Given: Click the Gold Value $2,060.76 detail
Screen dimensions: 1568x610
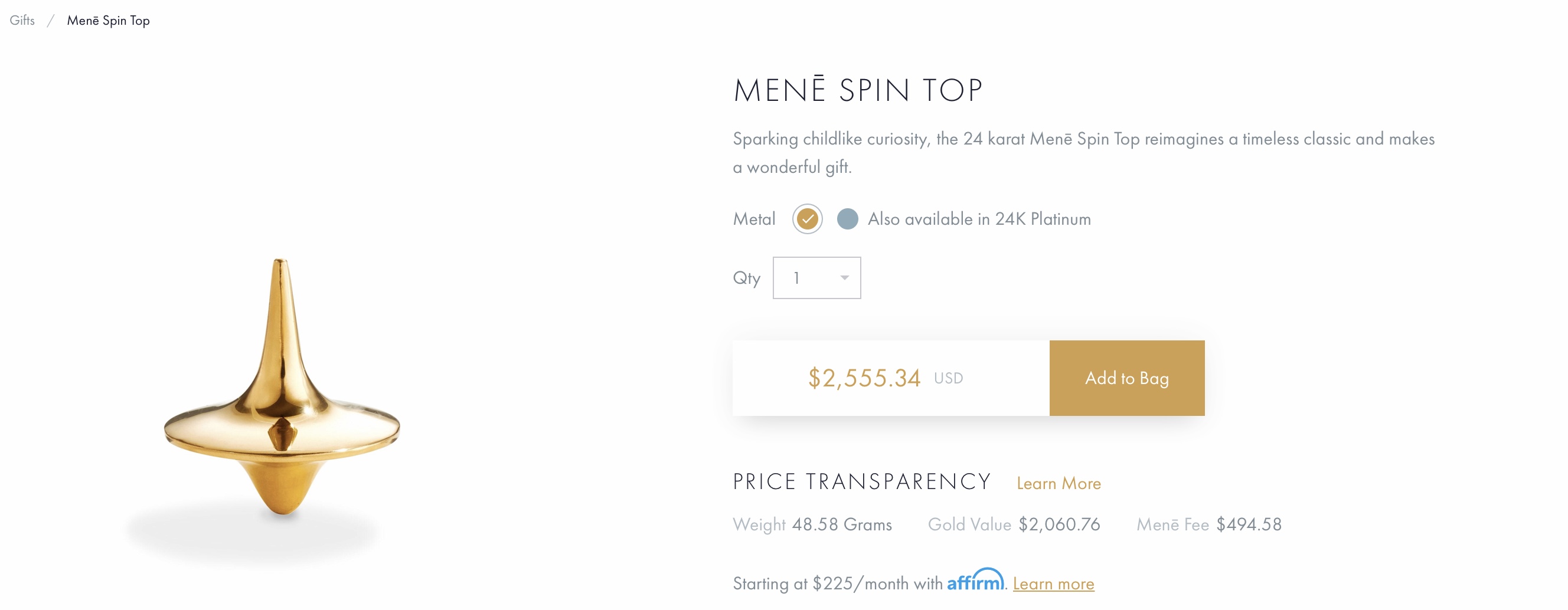Looking at the screenshot, I should 1014,525.
